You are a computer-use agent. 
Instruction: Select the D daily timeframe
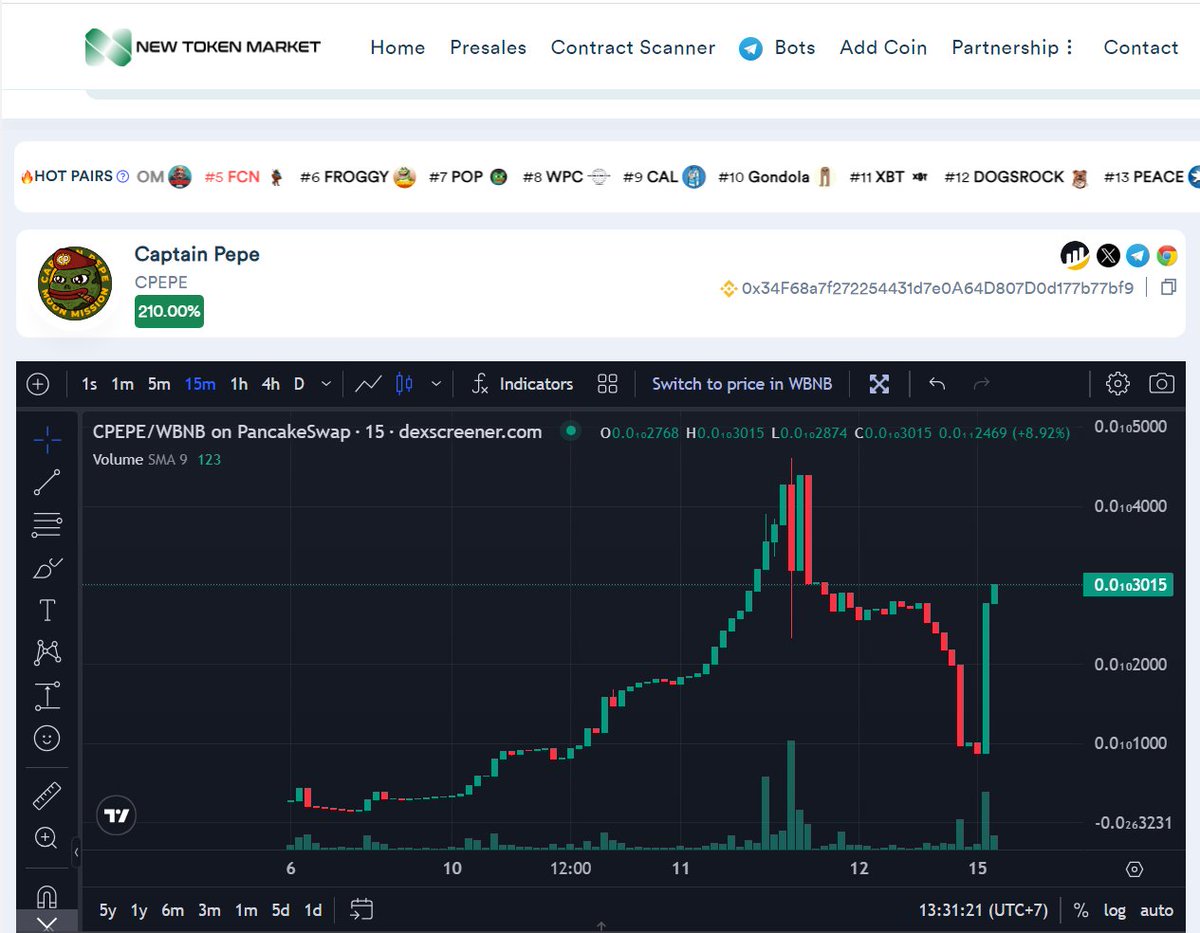click(x=299, y=384)
